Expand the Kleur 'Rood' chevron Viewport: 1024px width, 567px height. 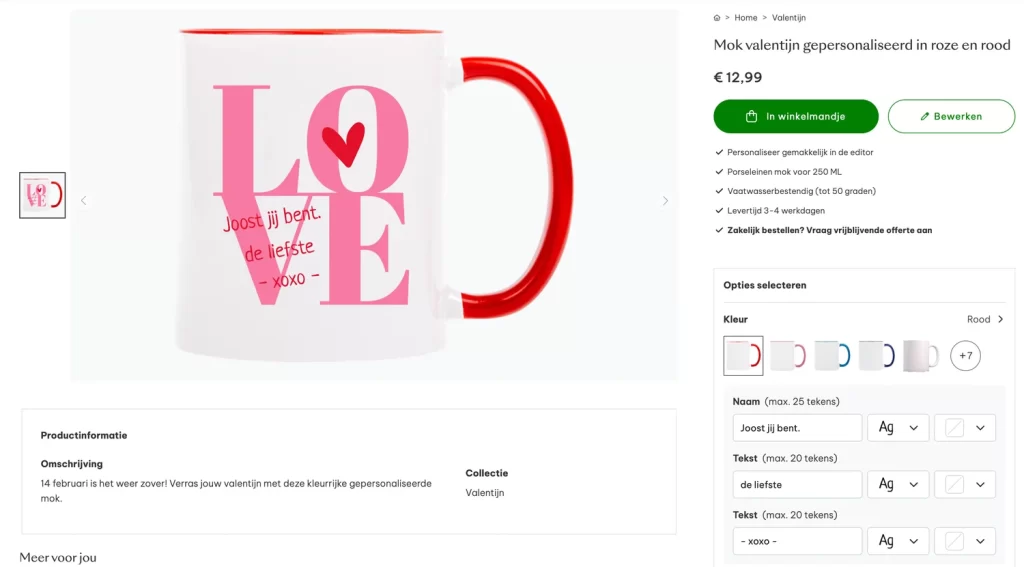pos(1000,320)
